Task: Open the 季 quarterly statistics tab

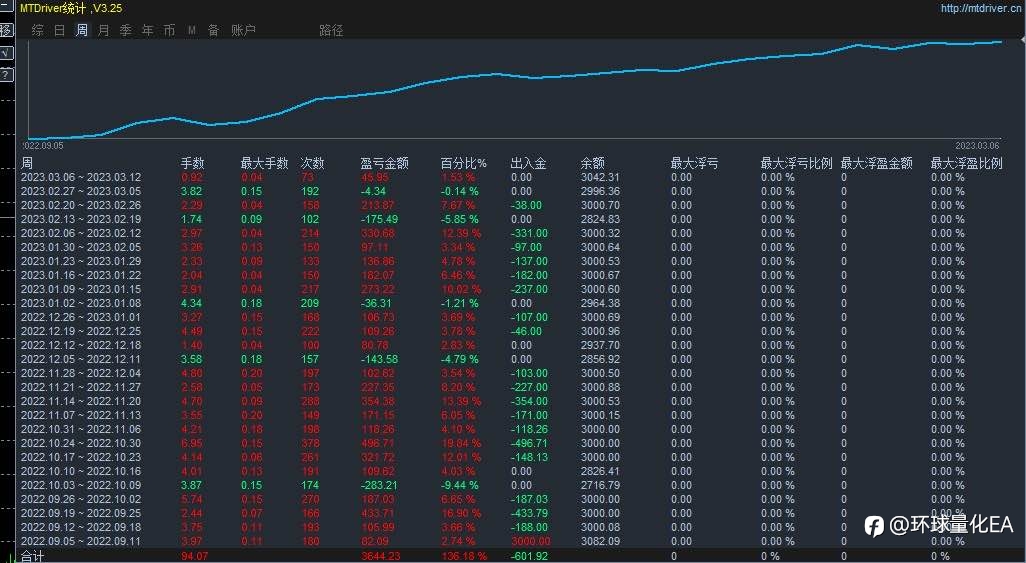Action: tap(126, 30)
